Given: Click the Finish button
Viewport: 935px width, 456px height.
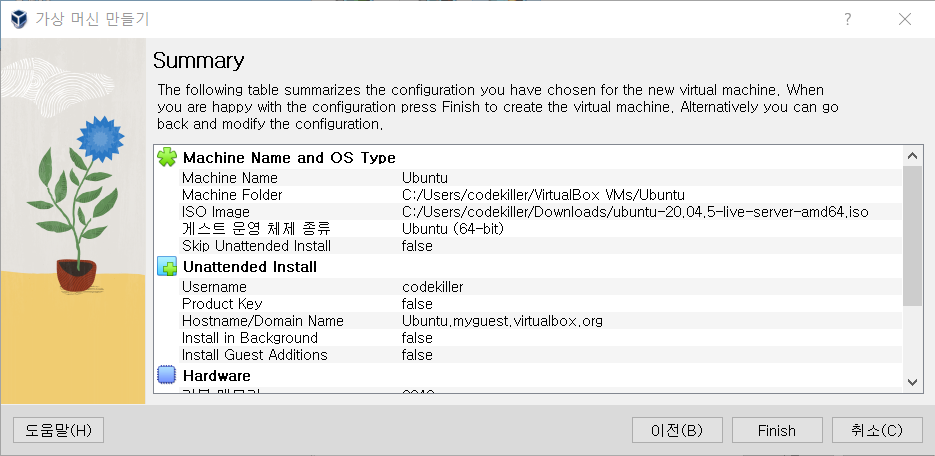Looking at the screenshot, I should [x=777, y=430].
